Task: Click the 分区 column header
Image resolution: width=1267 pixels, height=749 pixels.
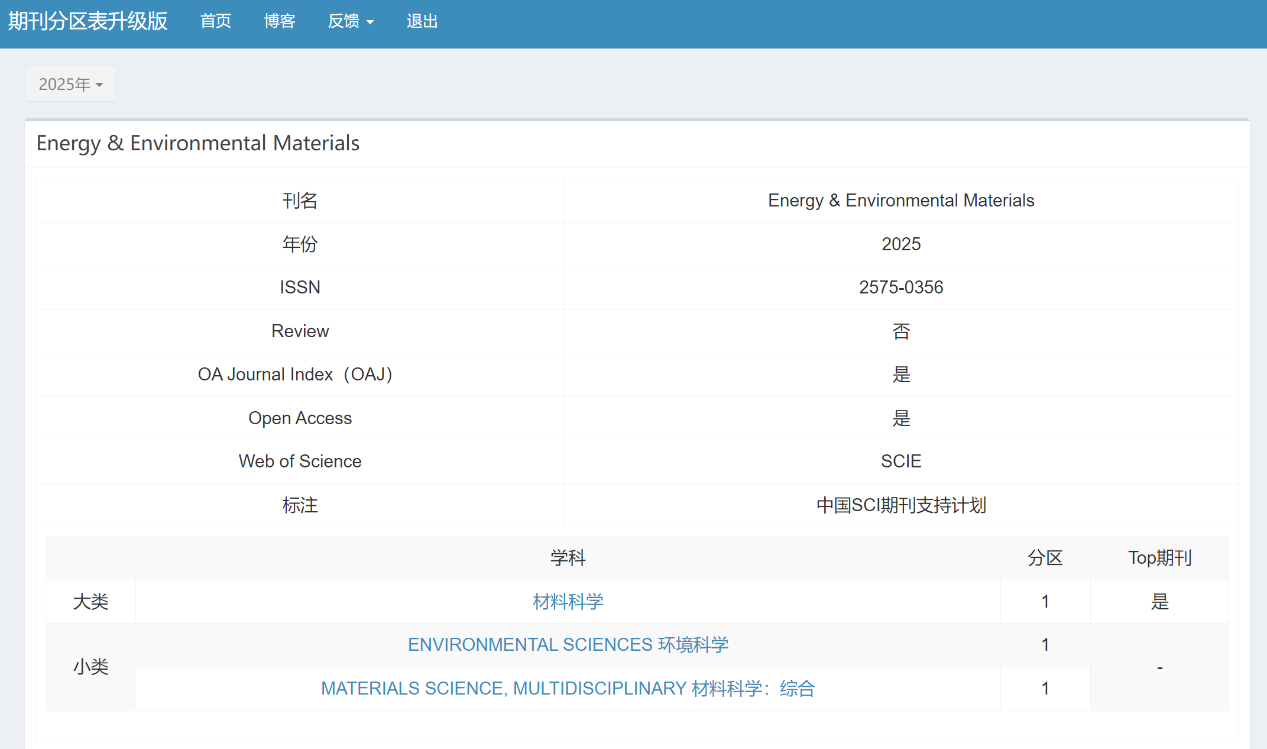Action: (1045, 558)
